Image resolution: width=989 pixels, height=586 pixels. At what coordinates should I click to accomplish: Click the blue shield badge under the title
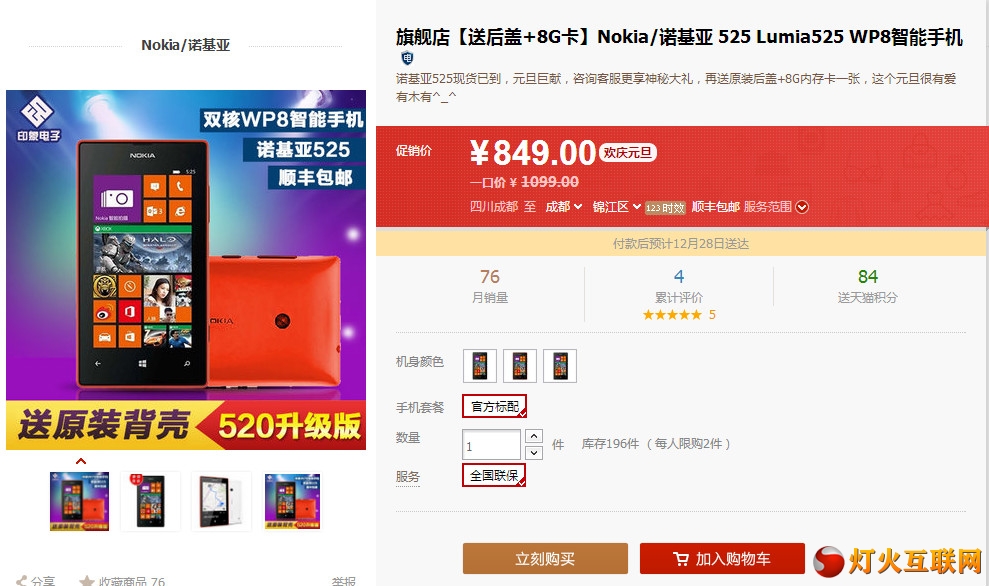[407, 58]
